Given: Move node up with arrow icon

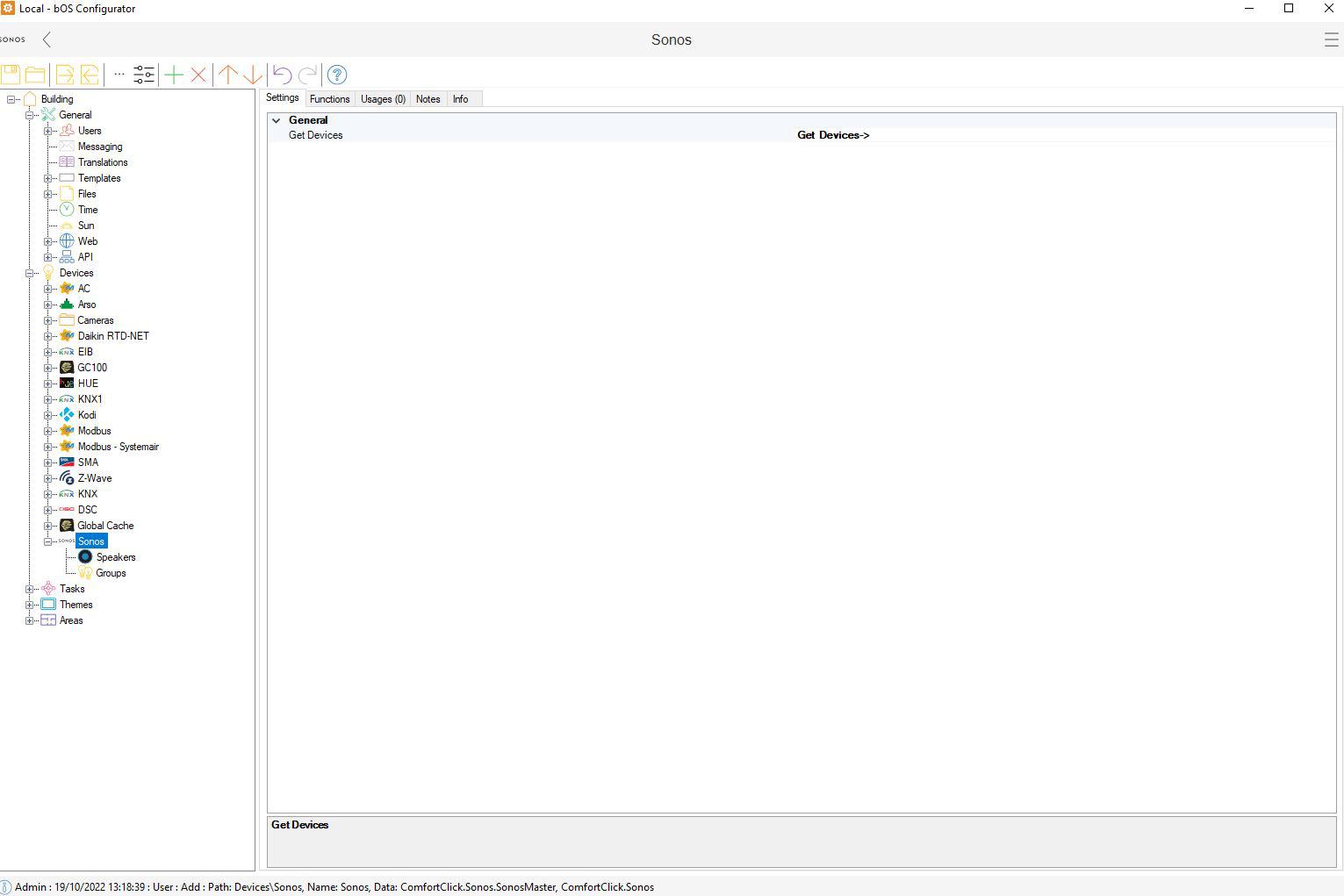Looking at the screenshot, I should 227,75.
